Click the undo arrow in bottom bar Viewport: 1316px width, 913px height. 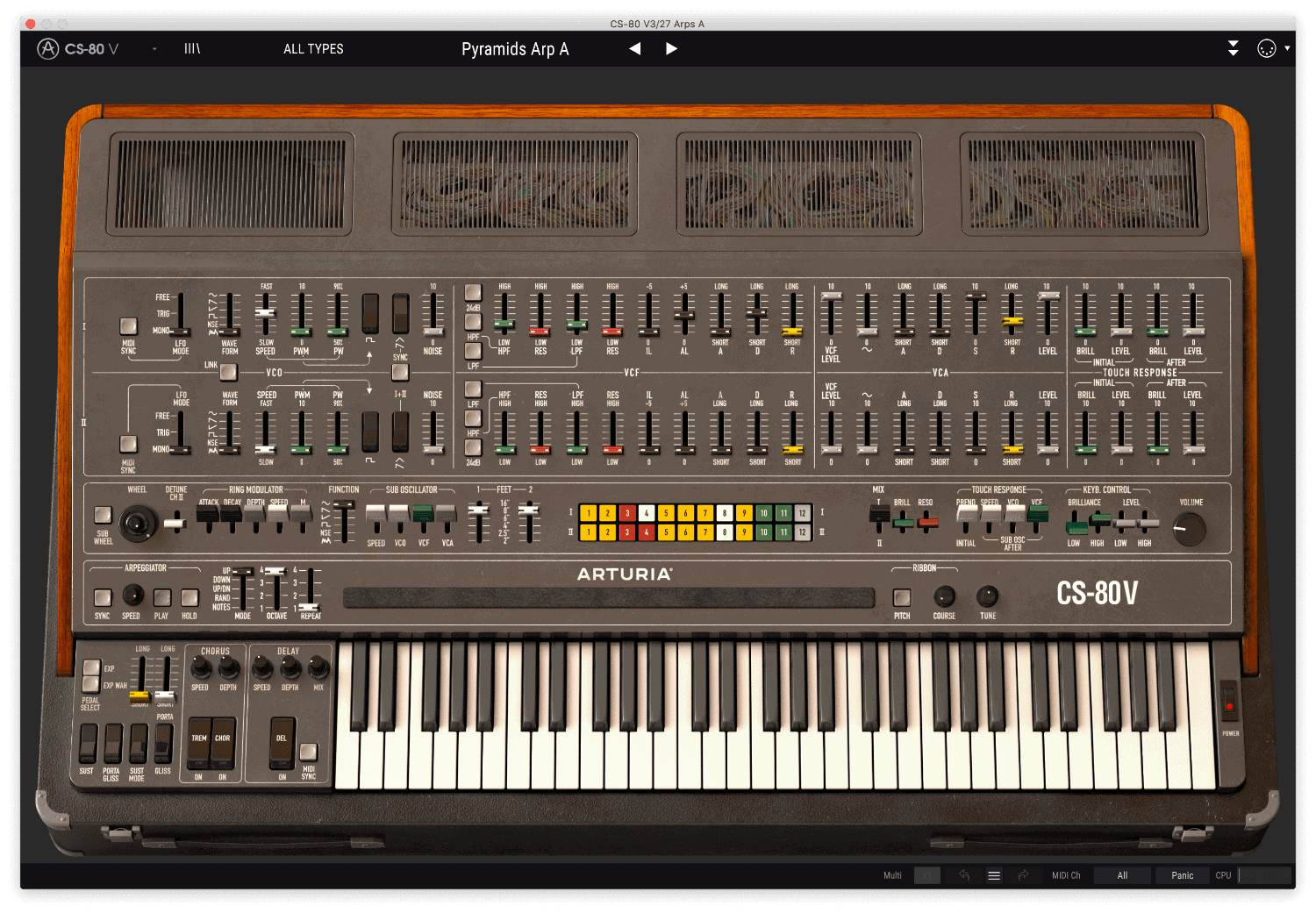[964, 875]
